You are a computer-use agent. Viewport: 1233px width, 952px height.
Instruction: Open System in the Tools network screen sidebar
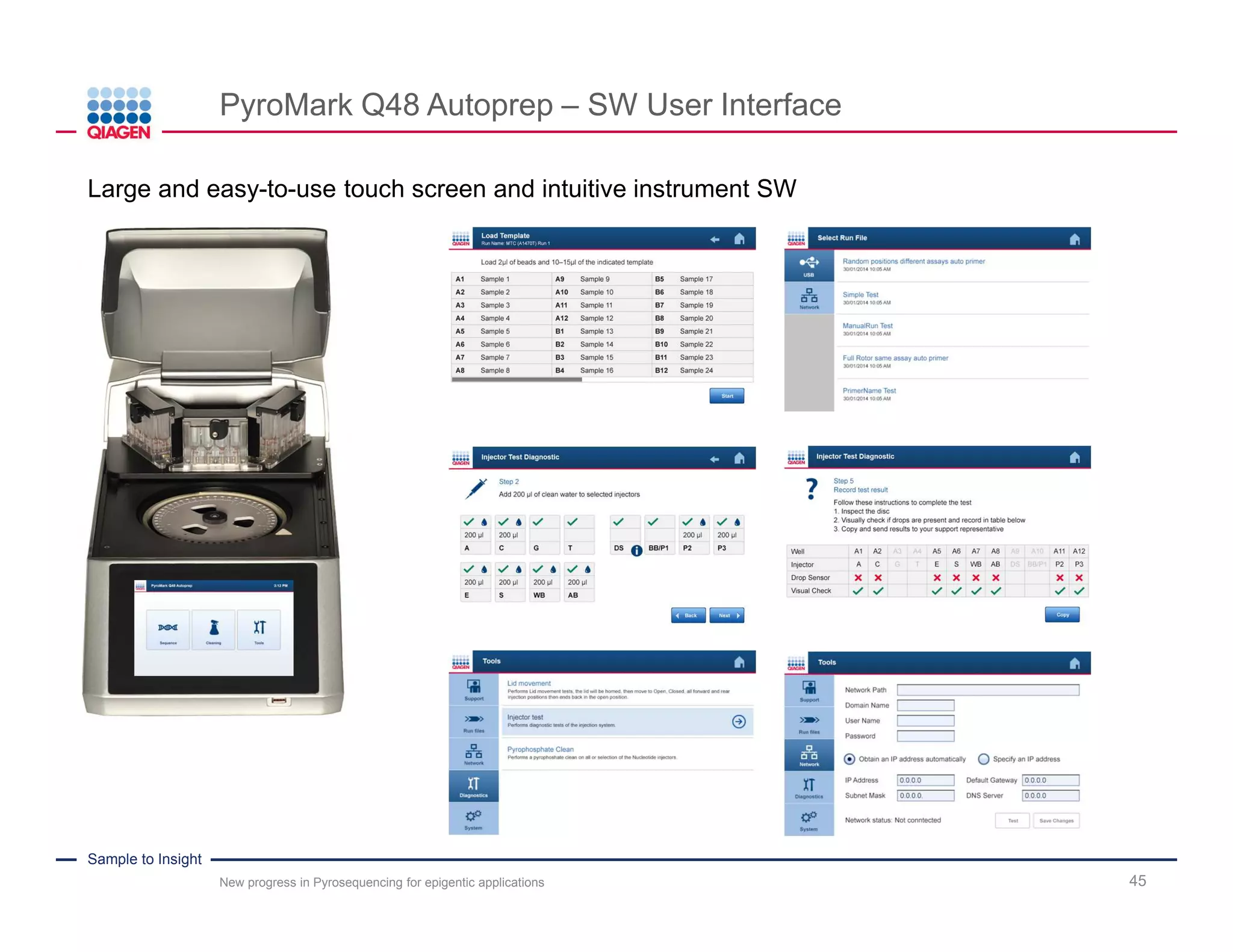coord(809,820)
